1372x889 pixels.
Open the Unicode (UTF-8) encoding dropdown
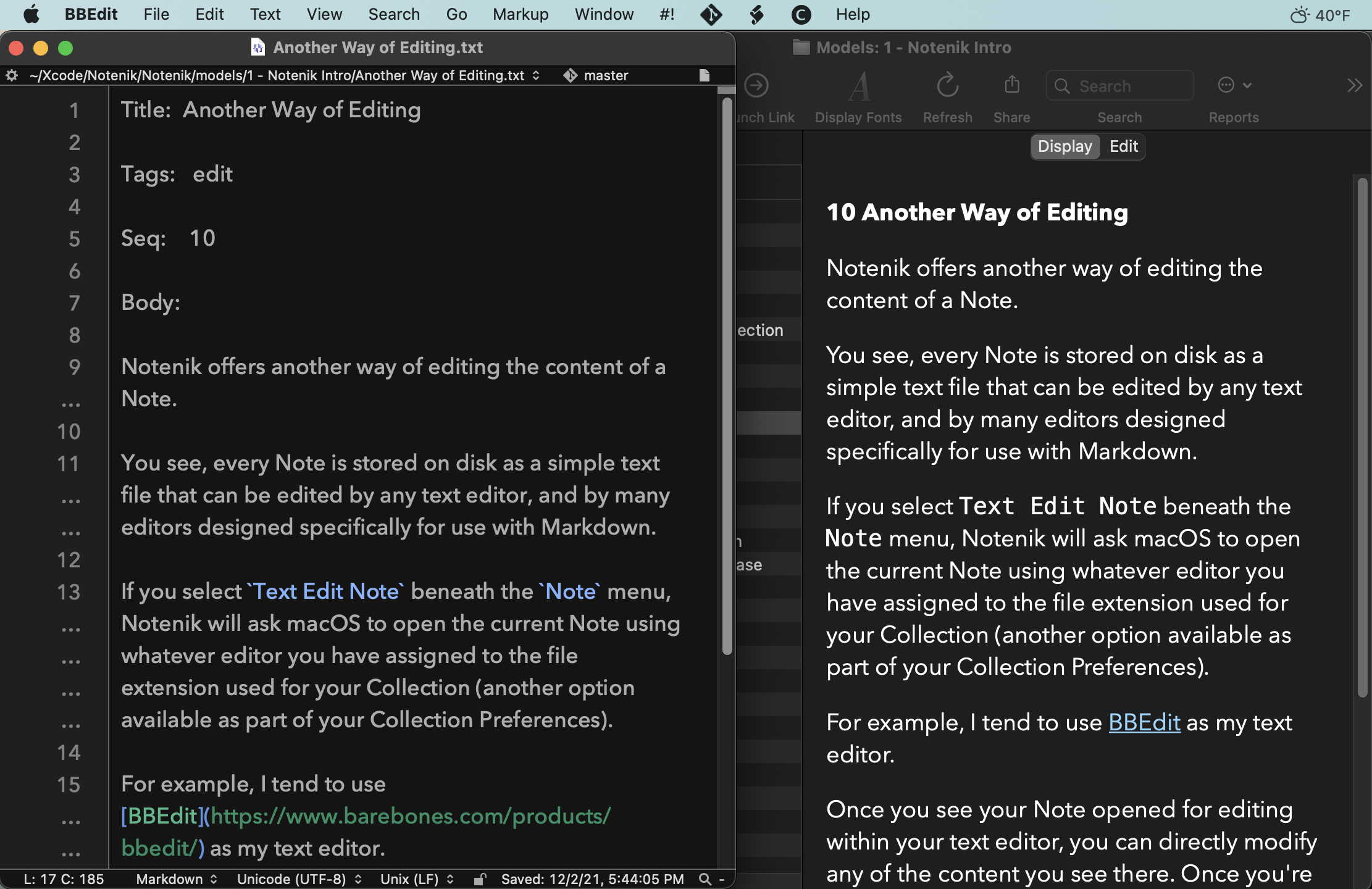pyautogui.click(x=299, y=879)
